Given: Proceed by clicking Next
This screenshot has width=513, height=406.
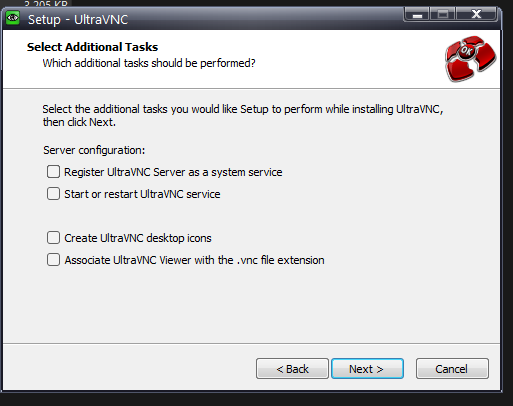Looking at the screenshot, I should (x=367, y=369).
